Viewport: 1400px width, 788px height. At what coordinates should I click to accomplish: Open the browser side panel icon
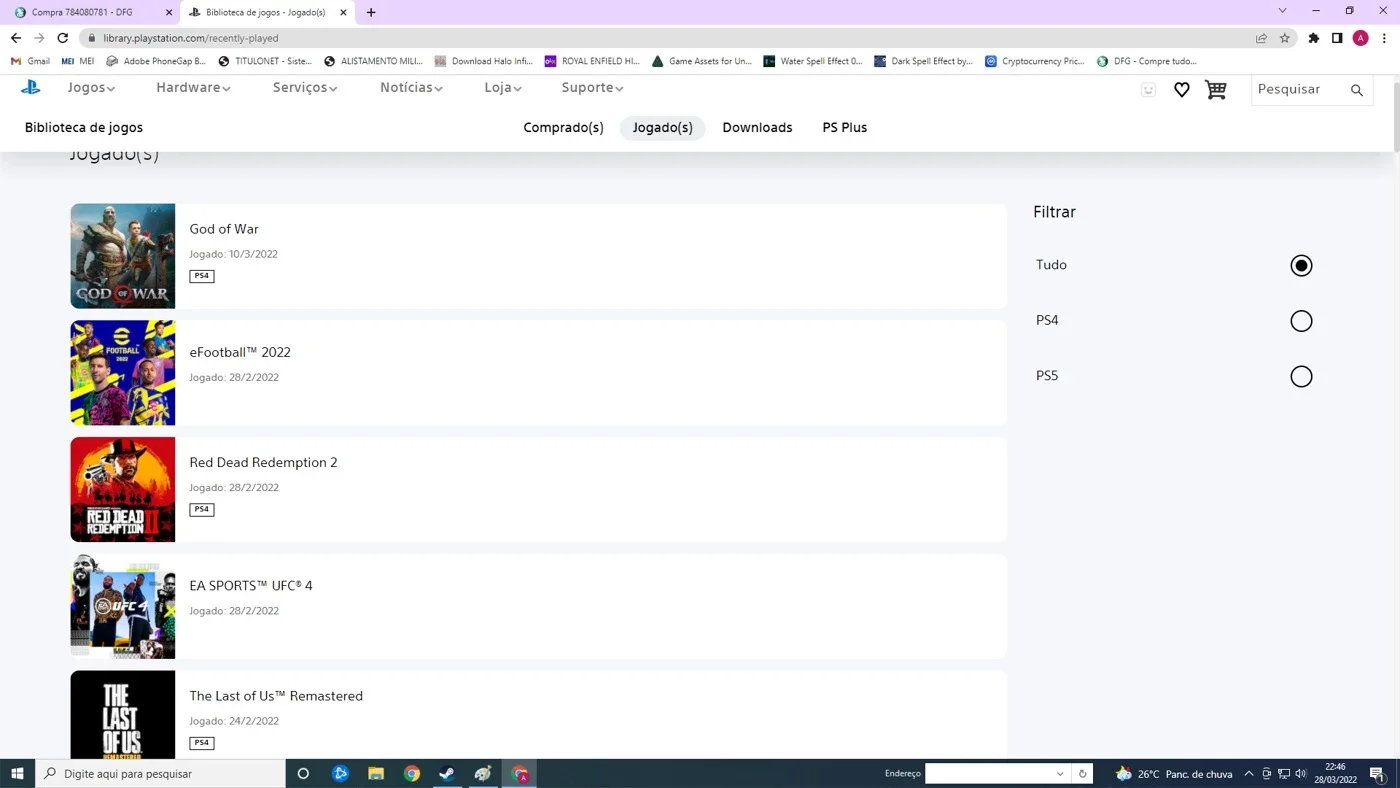pos(1337,38)
